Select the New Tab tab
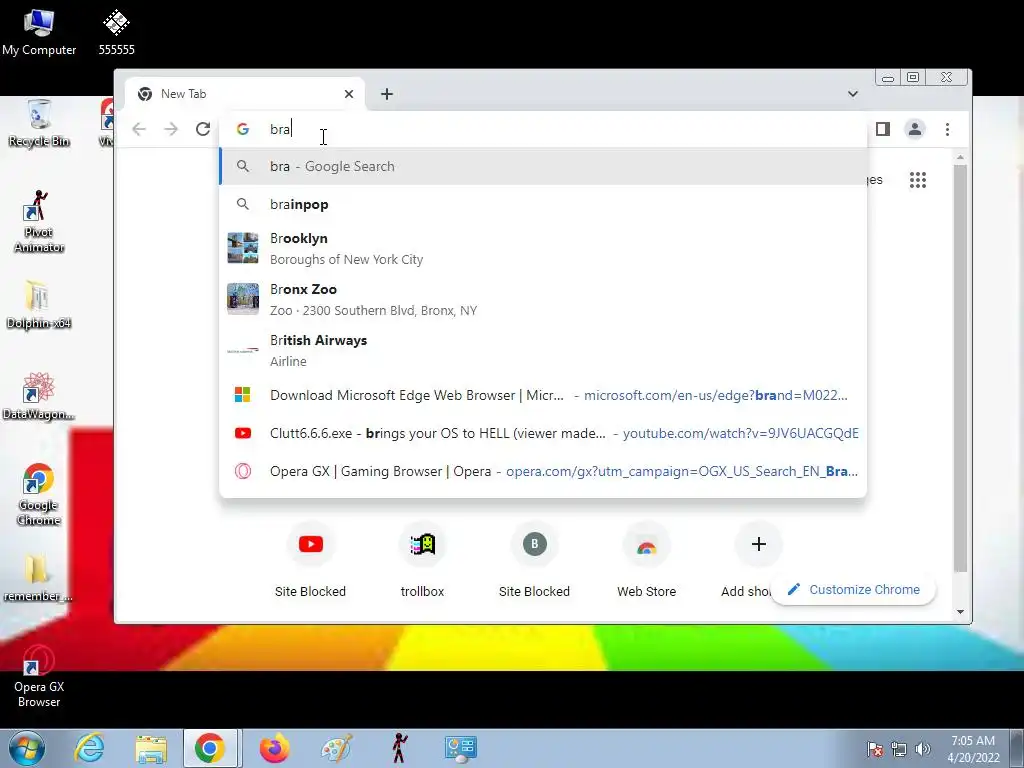The image size is (1024, 768). (243, 94)
